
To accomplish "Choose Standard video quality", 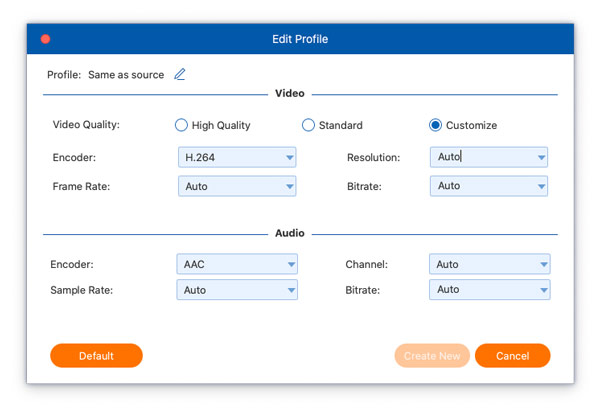I will [x=309, y=126].
